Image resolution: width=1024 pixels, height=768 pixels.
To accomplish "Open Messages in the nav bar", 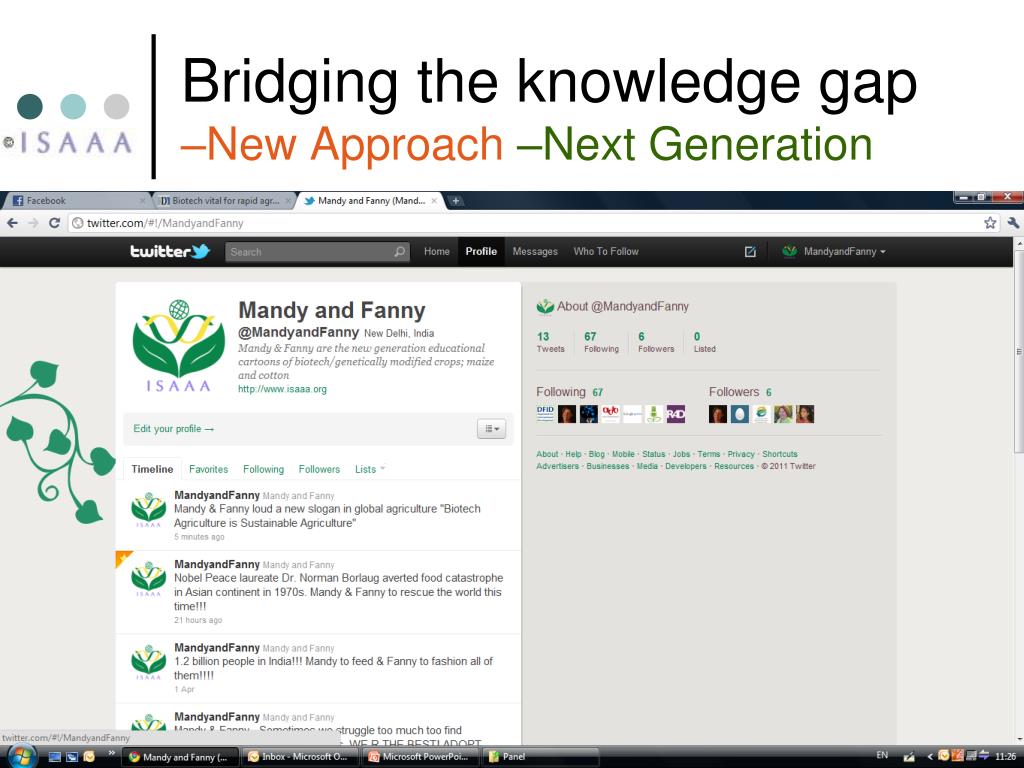I will (535, 251).
